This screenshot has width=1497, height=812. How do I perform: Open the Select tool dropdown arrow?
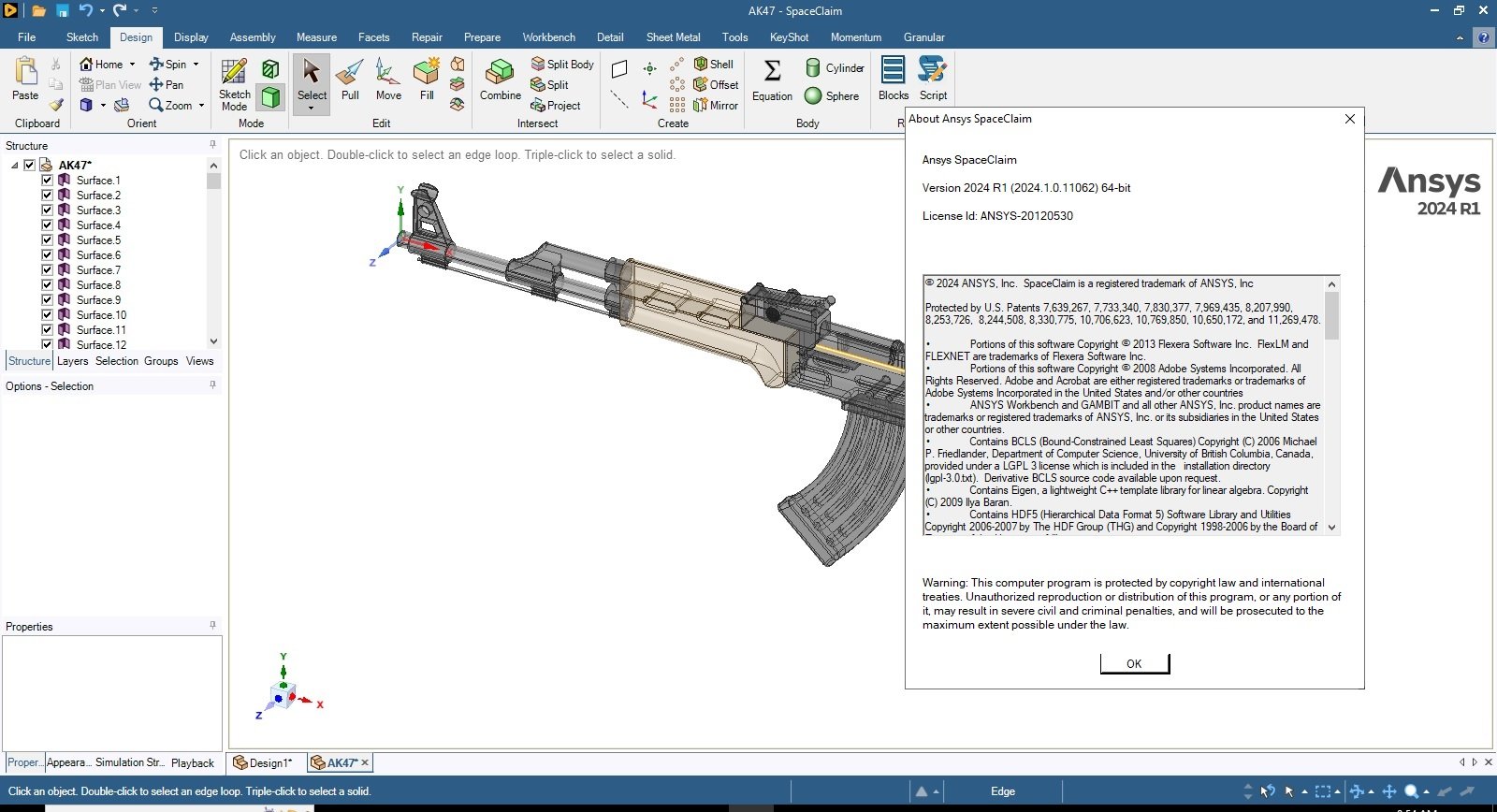312,109
